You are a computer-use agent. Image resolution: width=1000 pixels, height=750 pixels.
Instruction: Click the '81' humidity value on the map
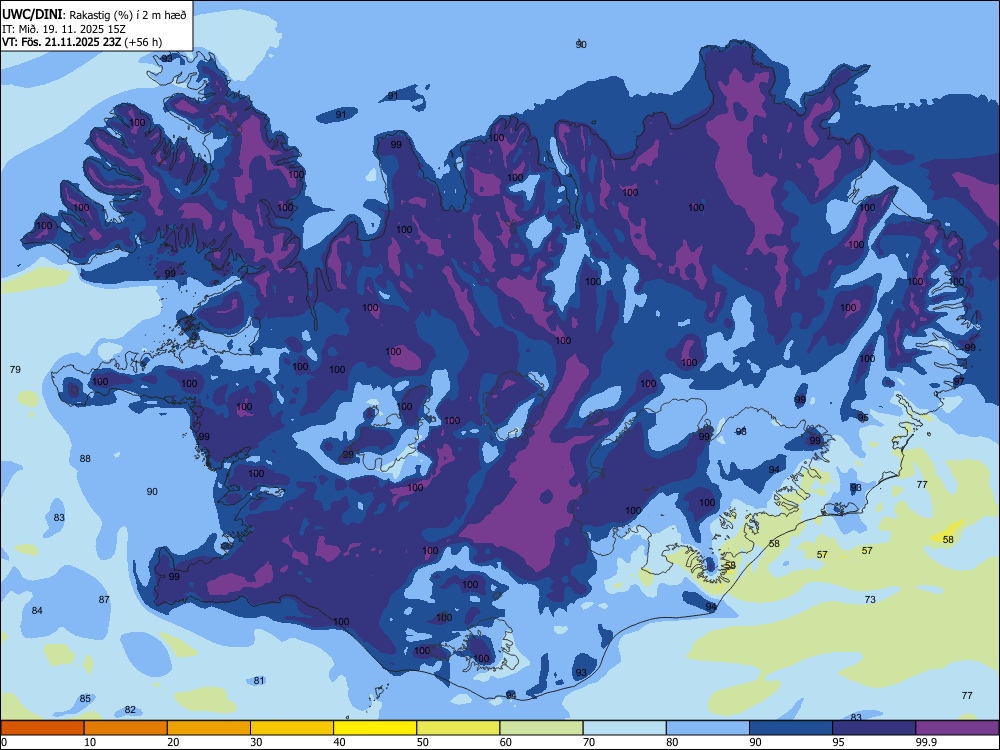(258, 680)
